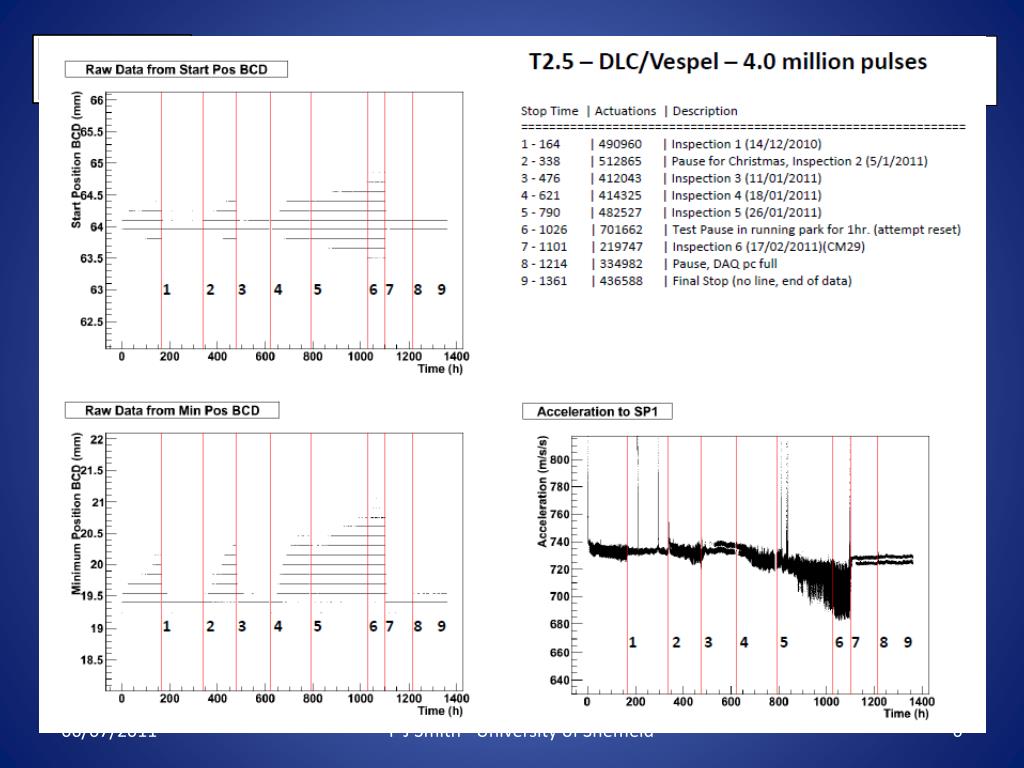Click stop marker '2' in the Acceleration chart
1024x768 pixels.
coord(677,643)
